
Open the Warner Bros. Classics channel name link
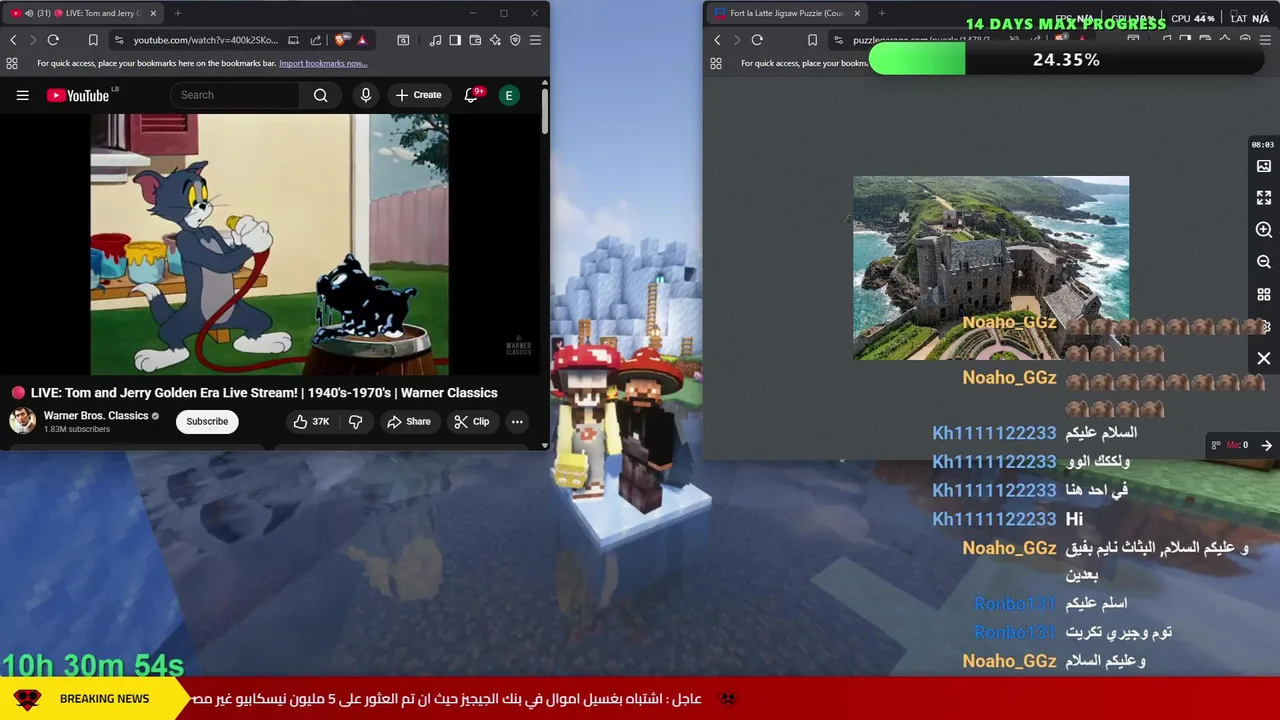pos(96,415)
